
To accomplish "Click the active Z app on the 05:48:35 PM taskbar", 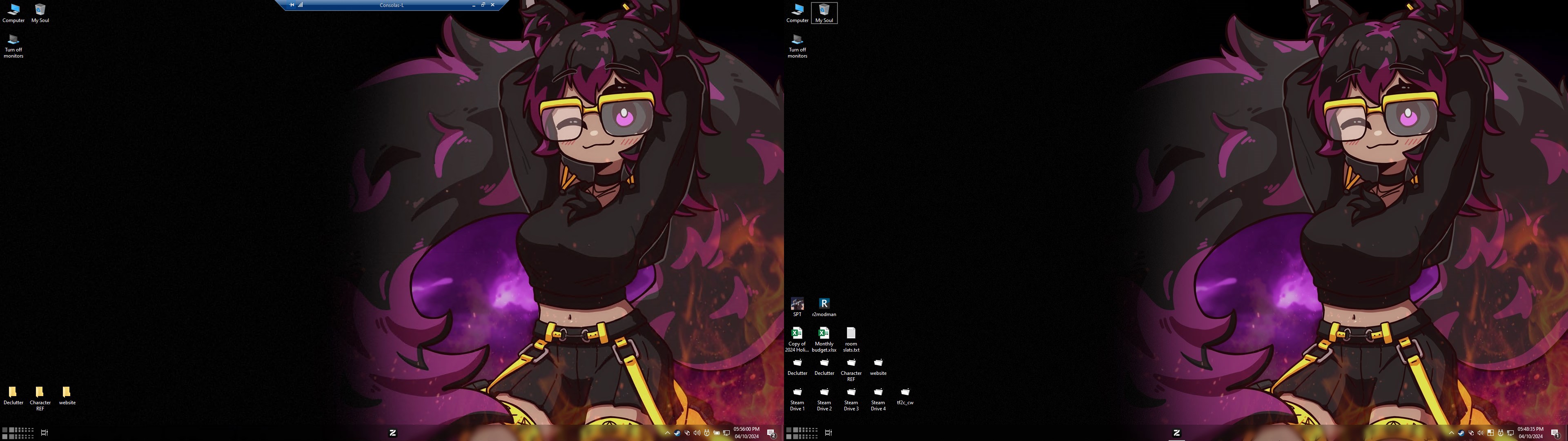I will (1176, 433).
